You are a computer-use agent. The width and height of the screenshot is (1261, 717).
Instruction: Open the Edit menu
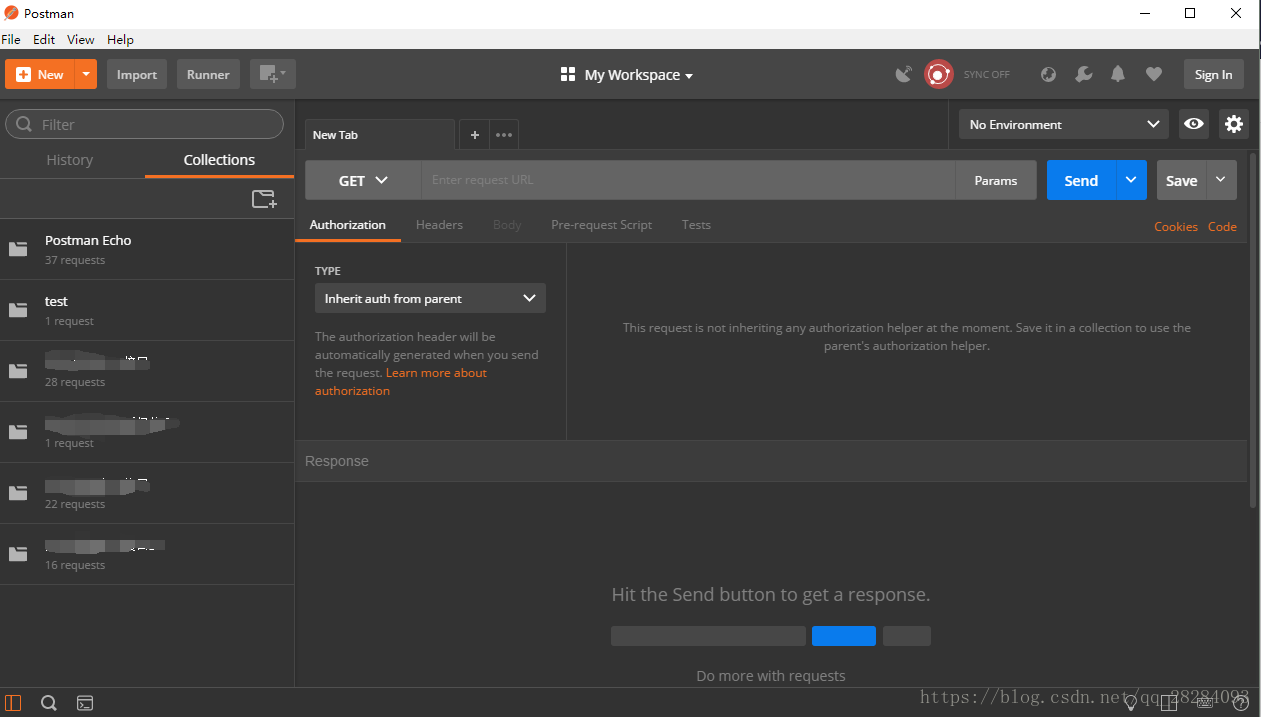pyautogui.click(x=44, y=40)
